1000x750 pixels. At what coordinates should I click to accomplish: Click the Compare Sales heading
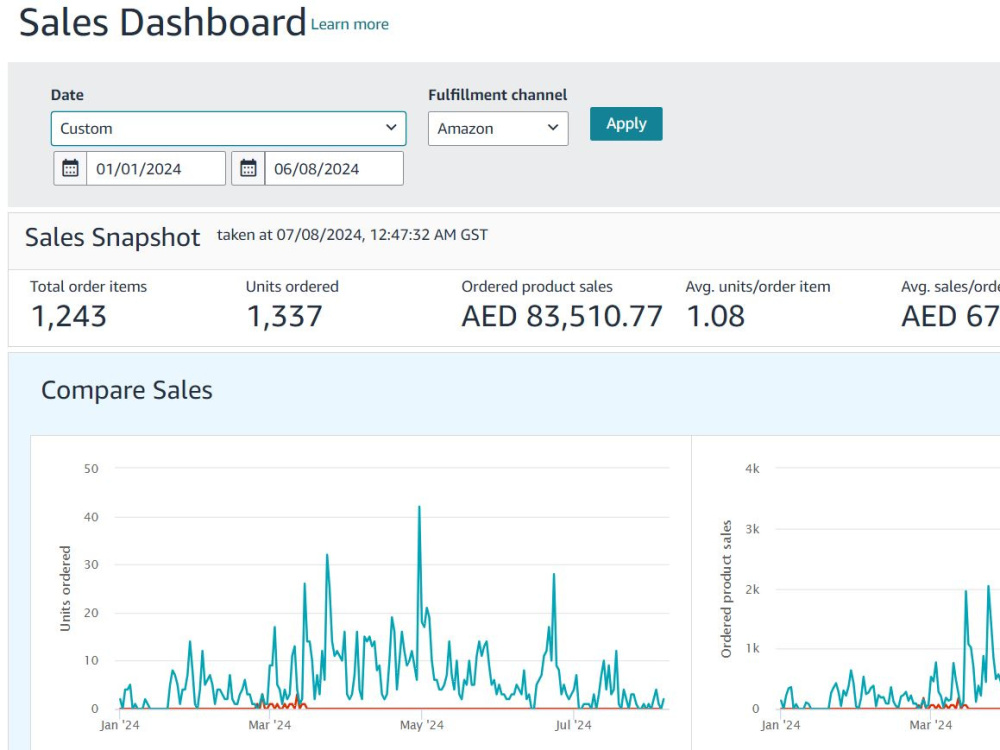point(127,390)
